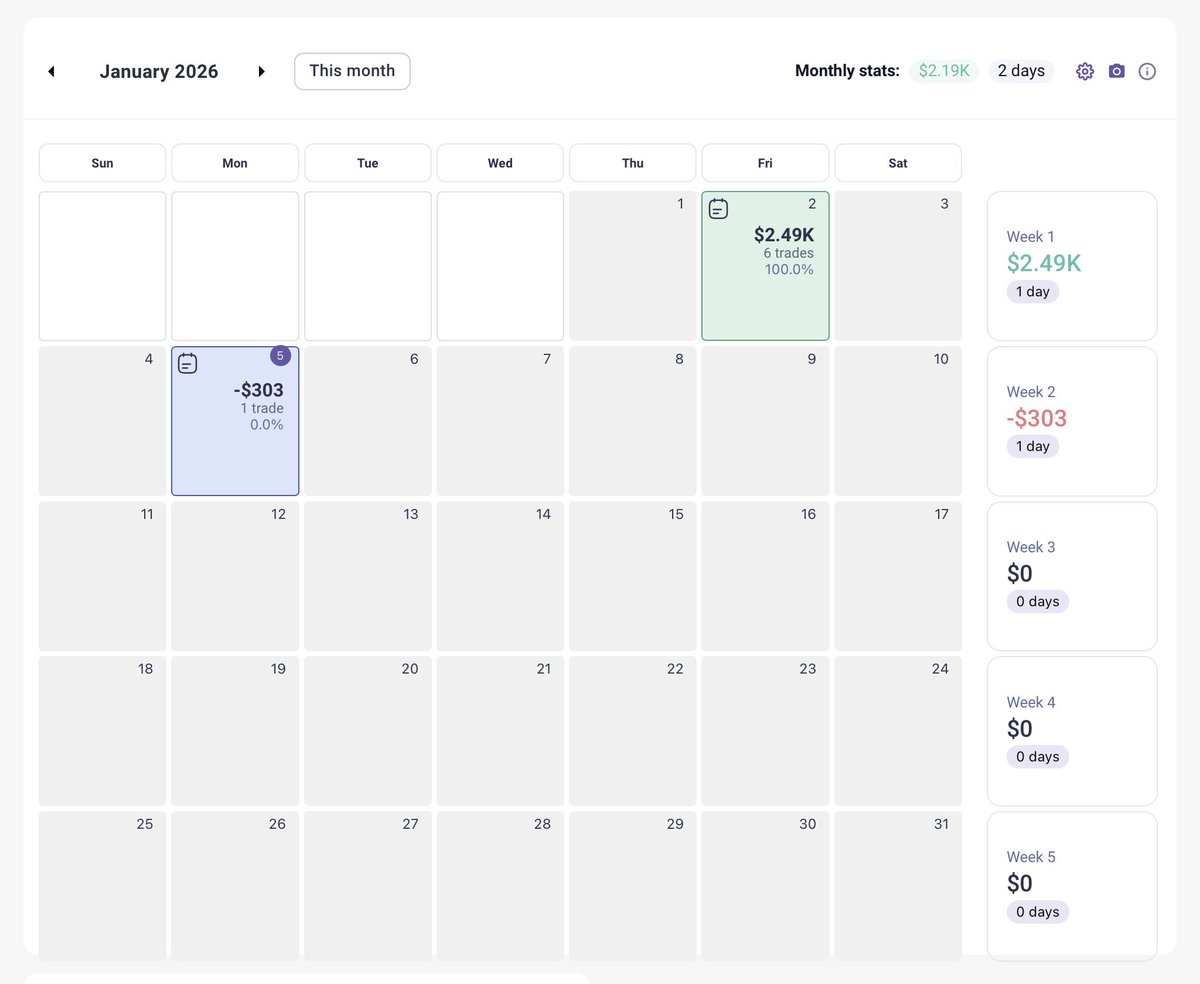The image size is (1200, 984).
Task: Select the January 8 day cell
Action: (633, 421)
